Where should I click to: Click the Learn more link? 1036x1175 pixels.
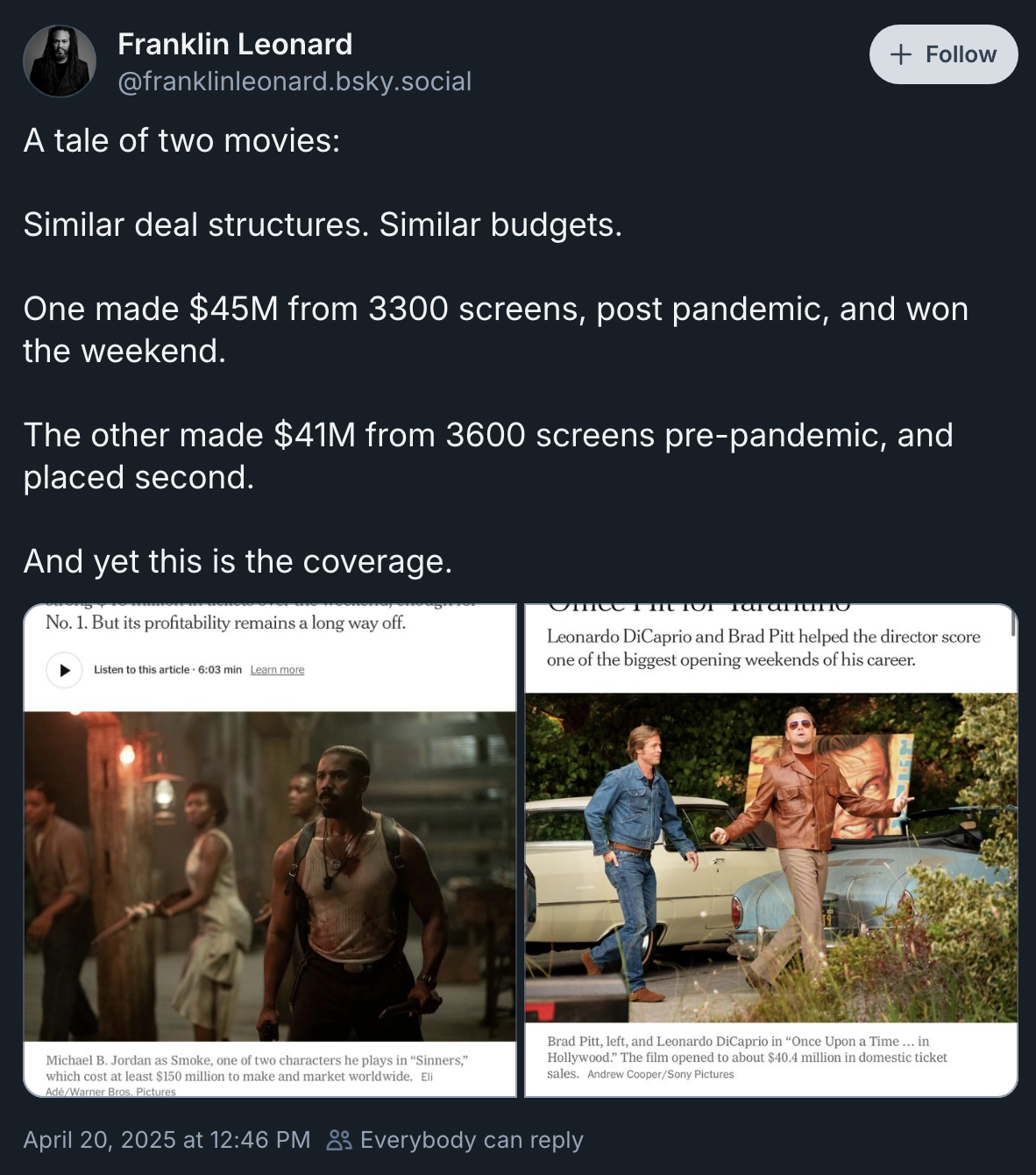[277, 670]
